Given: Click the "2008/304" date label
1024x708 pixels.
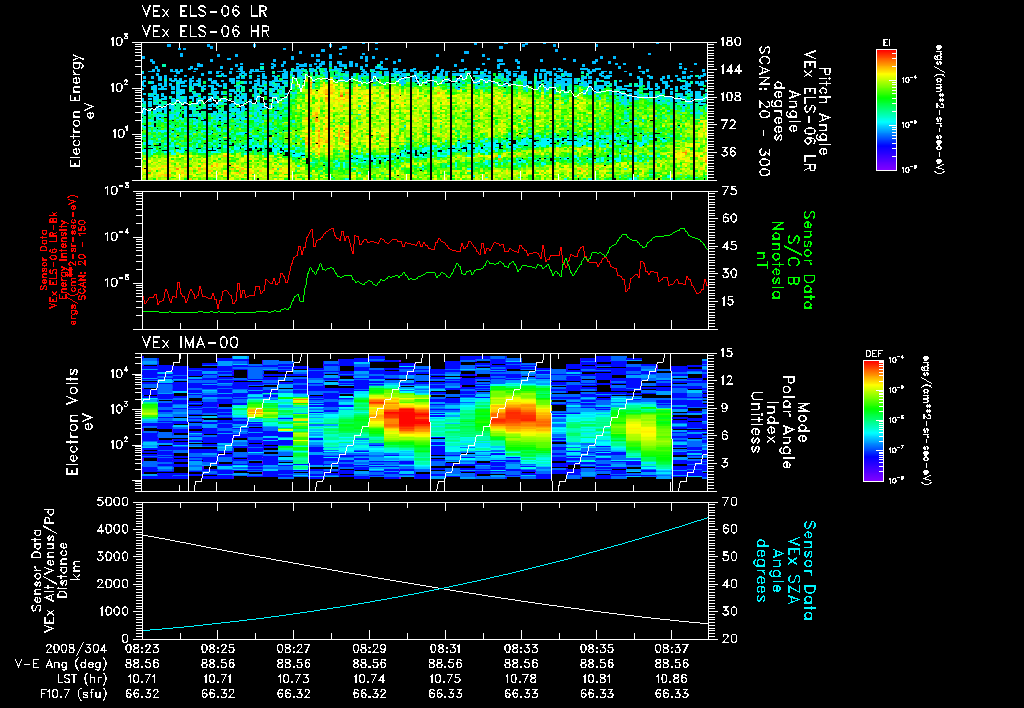Looking at the screenshot, I should pos(76,649).
